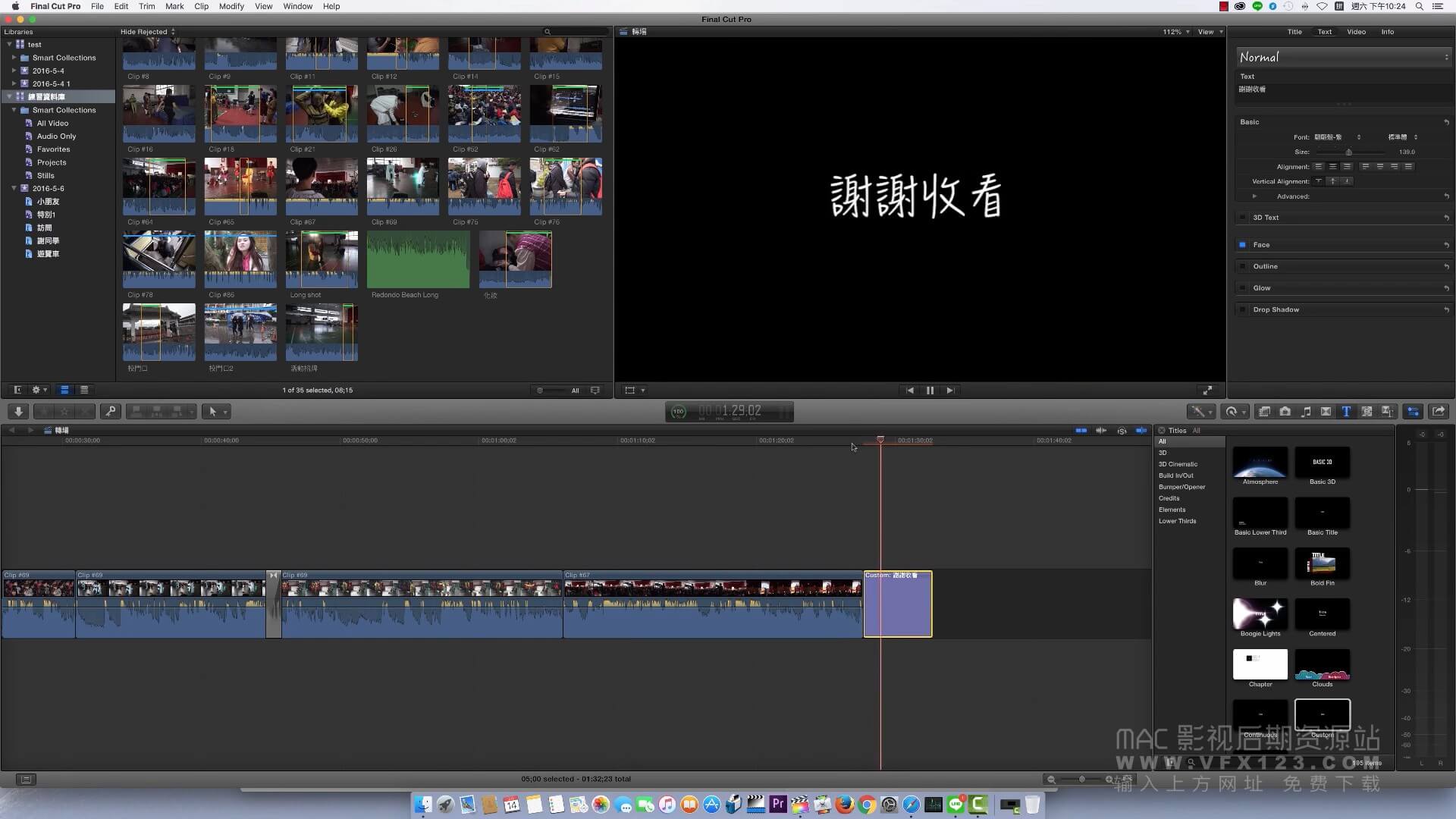Open Finder from the Dock
The width and height of the screenshot is (1456, 819).
click(x=423, y=805)
